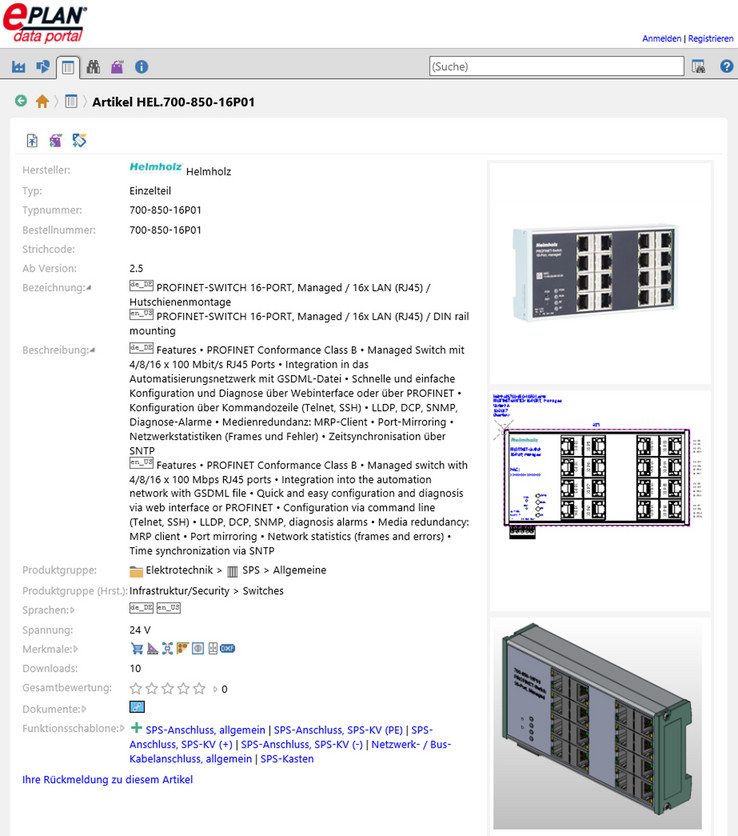This screenshot has width=738, height=836.
Task: Click the EPLAN data portal logo
Action: click(x=45, y=23)
